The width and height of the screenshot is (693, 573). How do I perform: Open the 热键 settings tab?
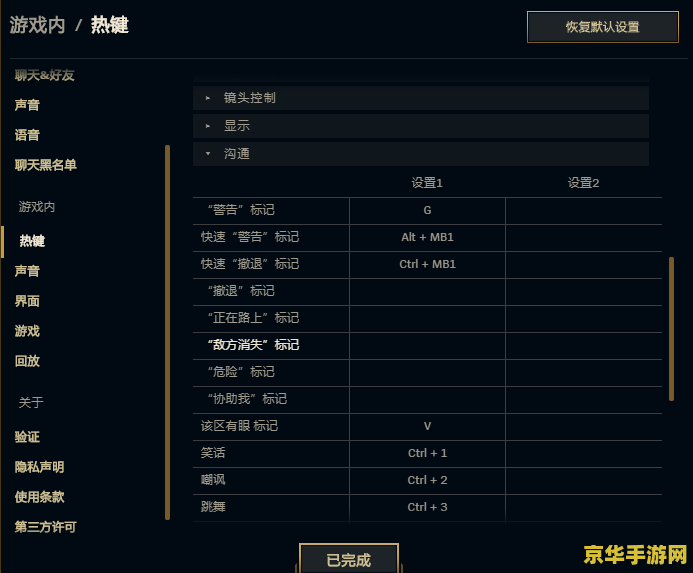(32, 241)
